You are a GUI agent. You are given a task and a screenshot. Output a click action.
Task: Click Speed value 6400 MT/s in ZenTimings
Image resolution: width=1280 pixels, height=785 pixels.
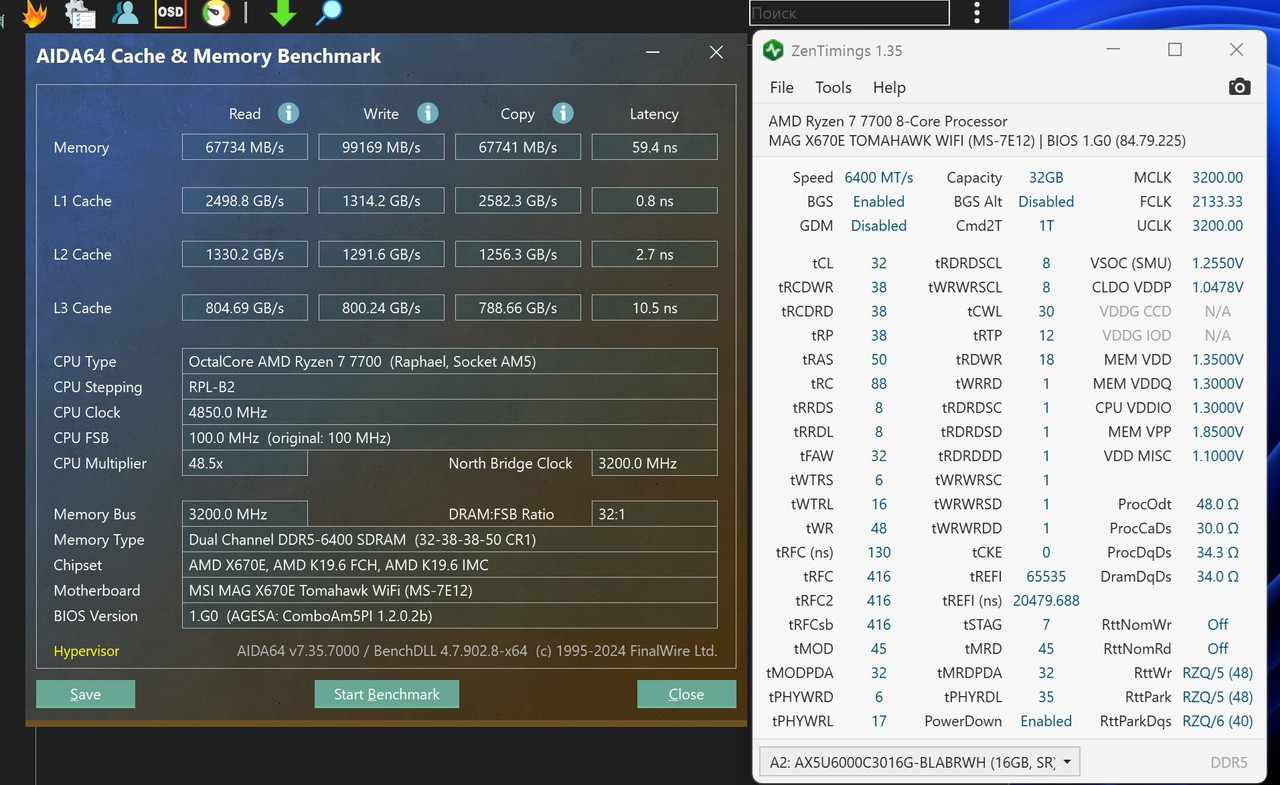tap(879, 177)
